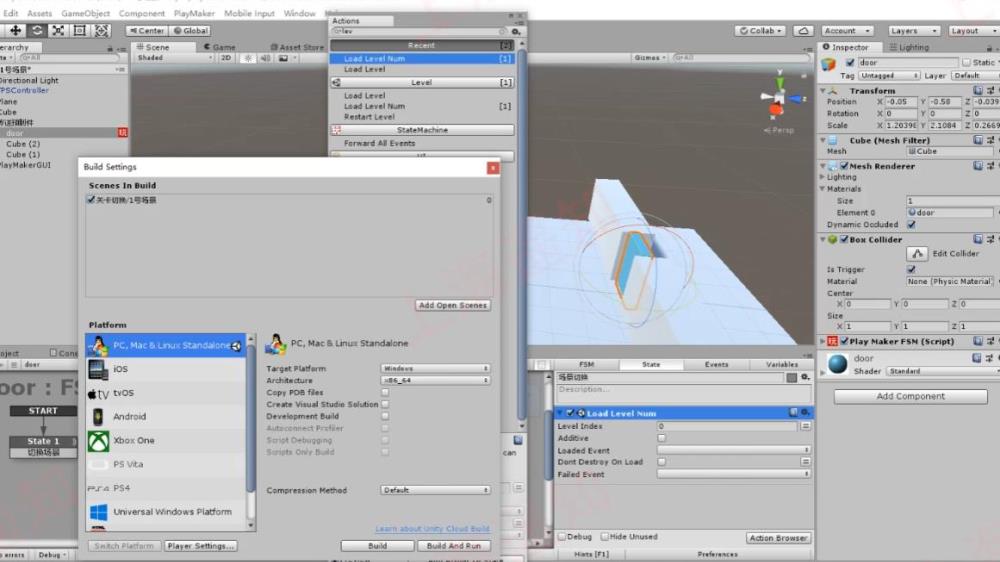Toggle Hide Unused checkbox
The width and height of the screenshot is (1000, 562).
605,536
